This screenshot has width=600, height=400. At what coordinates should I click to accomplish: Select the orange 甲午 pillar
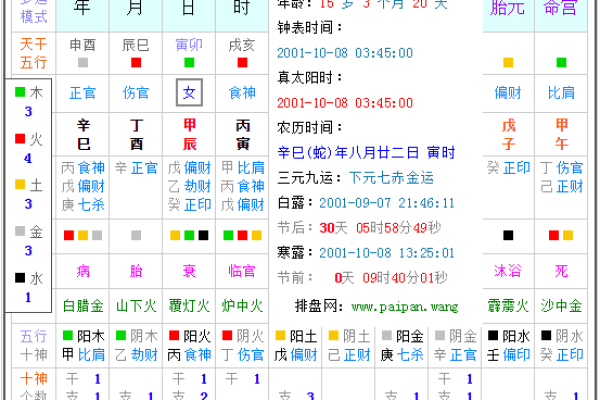coord(561,134)
